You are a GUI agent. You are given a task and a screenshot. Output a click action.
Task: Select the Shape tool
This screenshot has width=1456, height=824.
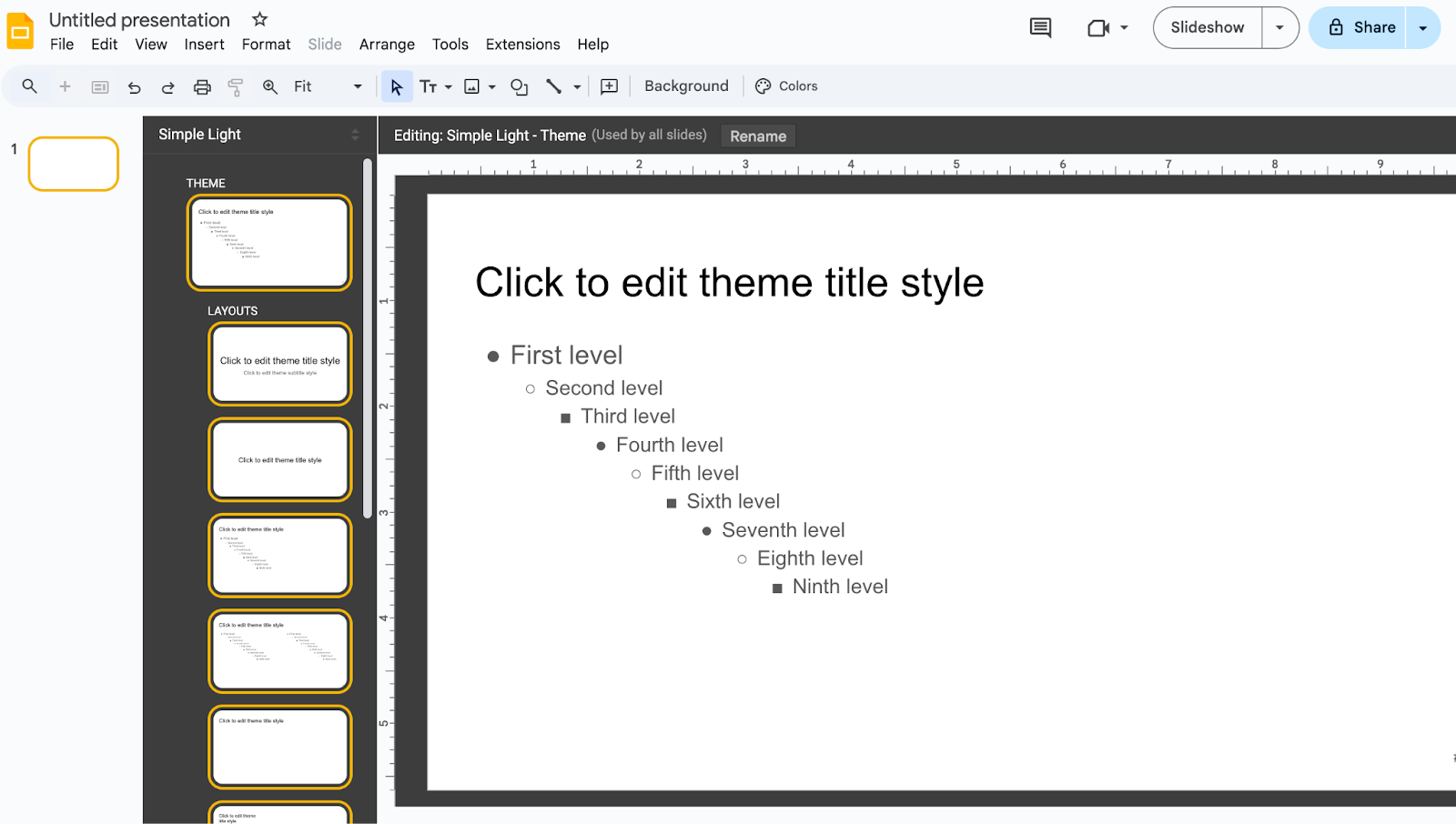coord(518,86)
